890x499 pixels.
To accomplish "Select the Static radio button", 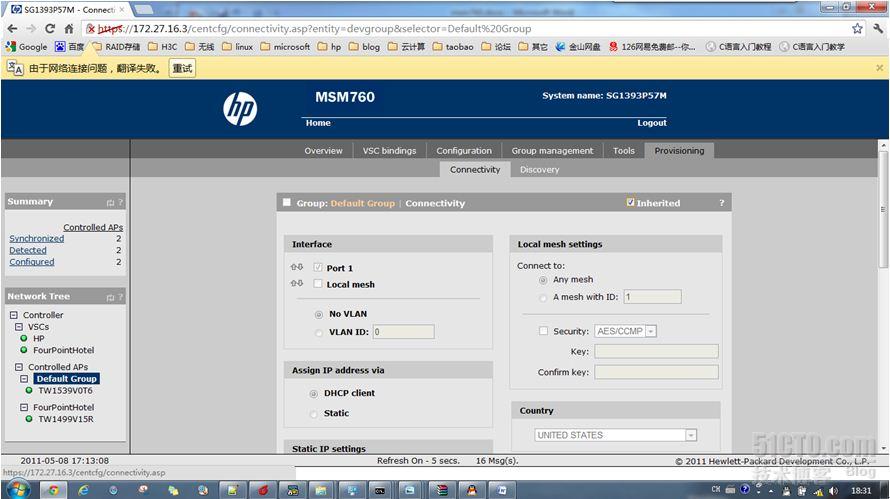I will [x=313, y=414].
